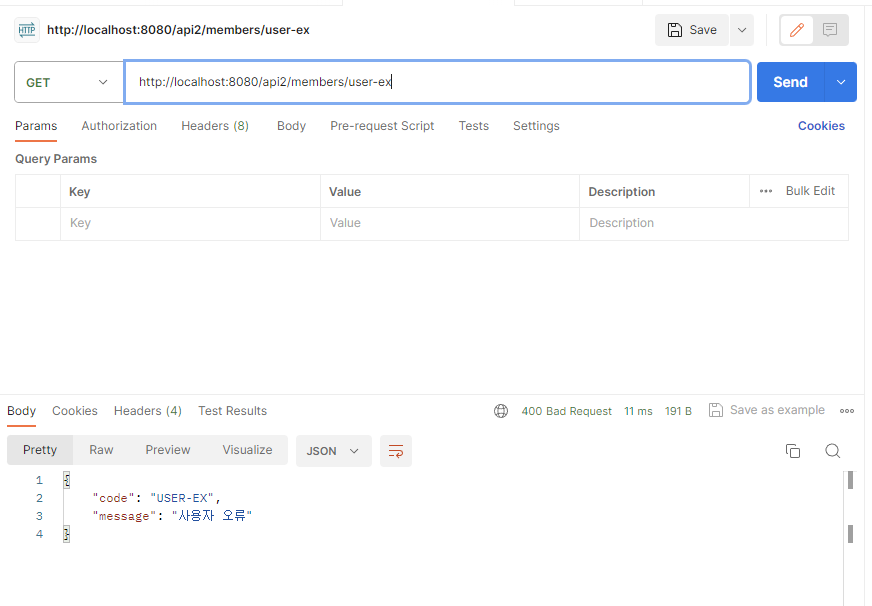Image resolution: width=872 pixels, height=606 pixels.
Task: Collapse JSON at opening brace line 1
Action: [67, 480]
